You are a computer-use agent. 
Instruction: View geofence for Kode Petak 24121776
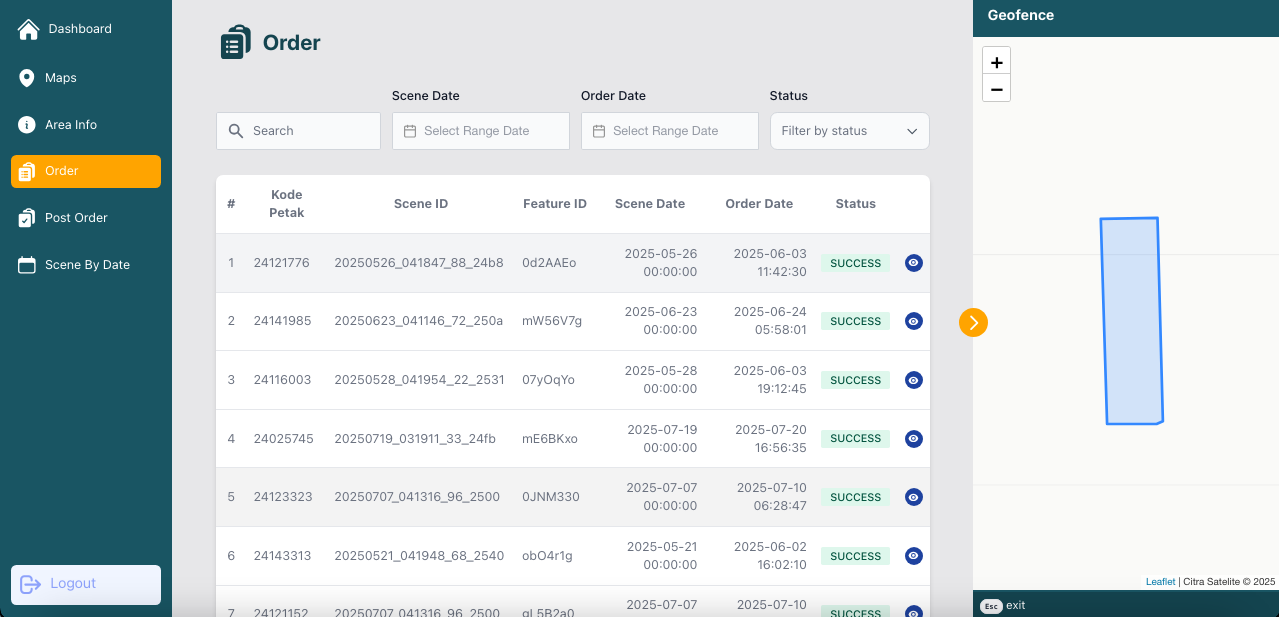pyautogui.click(x=913, y=263)
